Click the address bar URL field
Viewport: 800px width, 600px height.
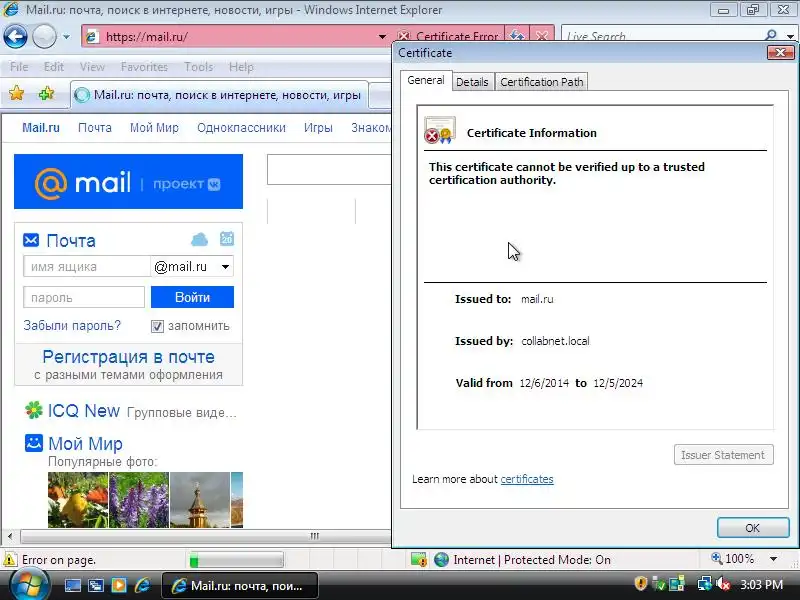point(230,37)
